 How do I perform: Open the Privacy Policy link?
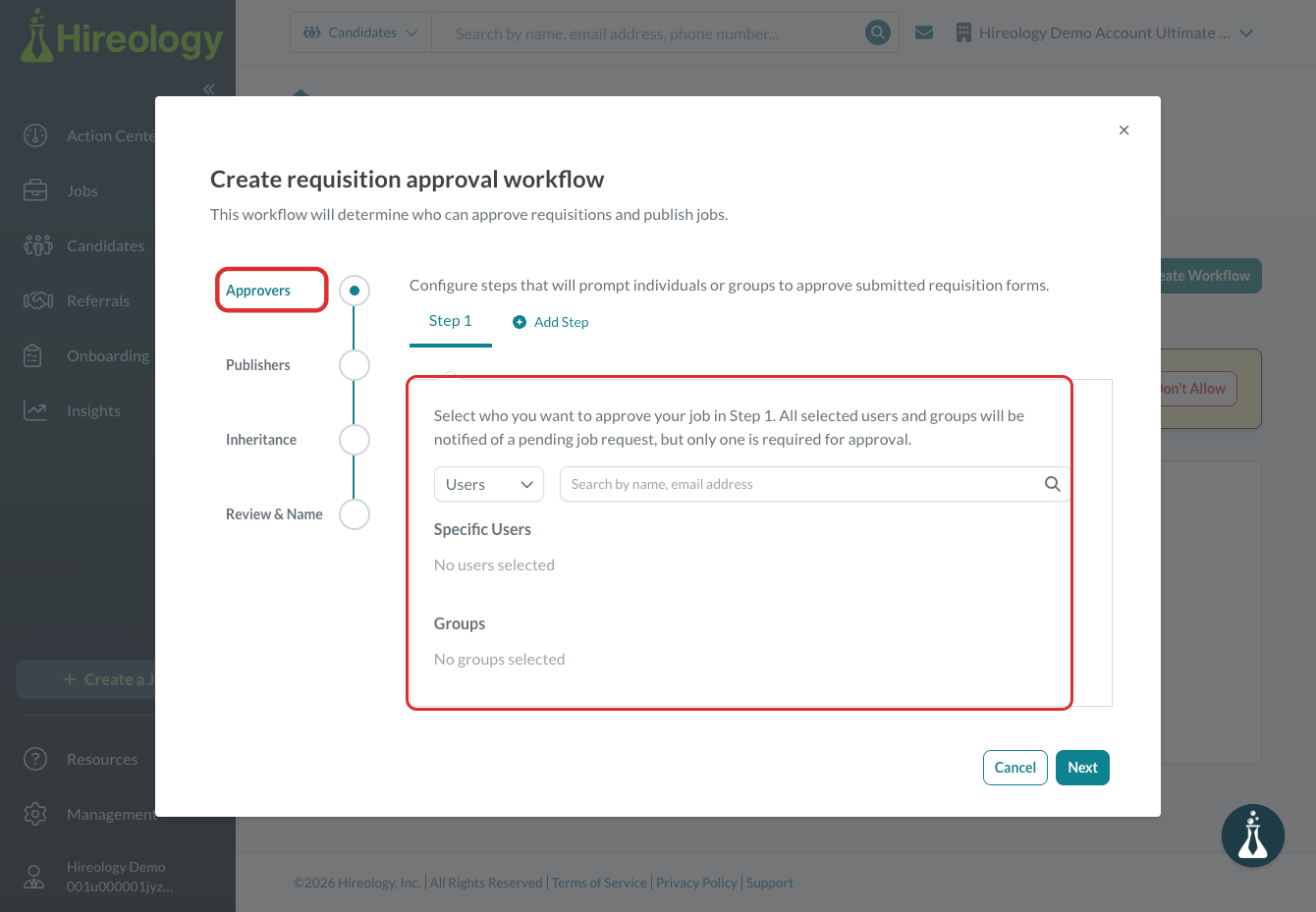point(696,883)
